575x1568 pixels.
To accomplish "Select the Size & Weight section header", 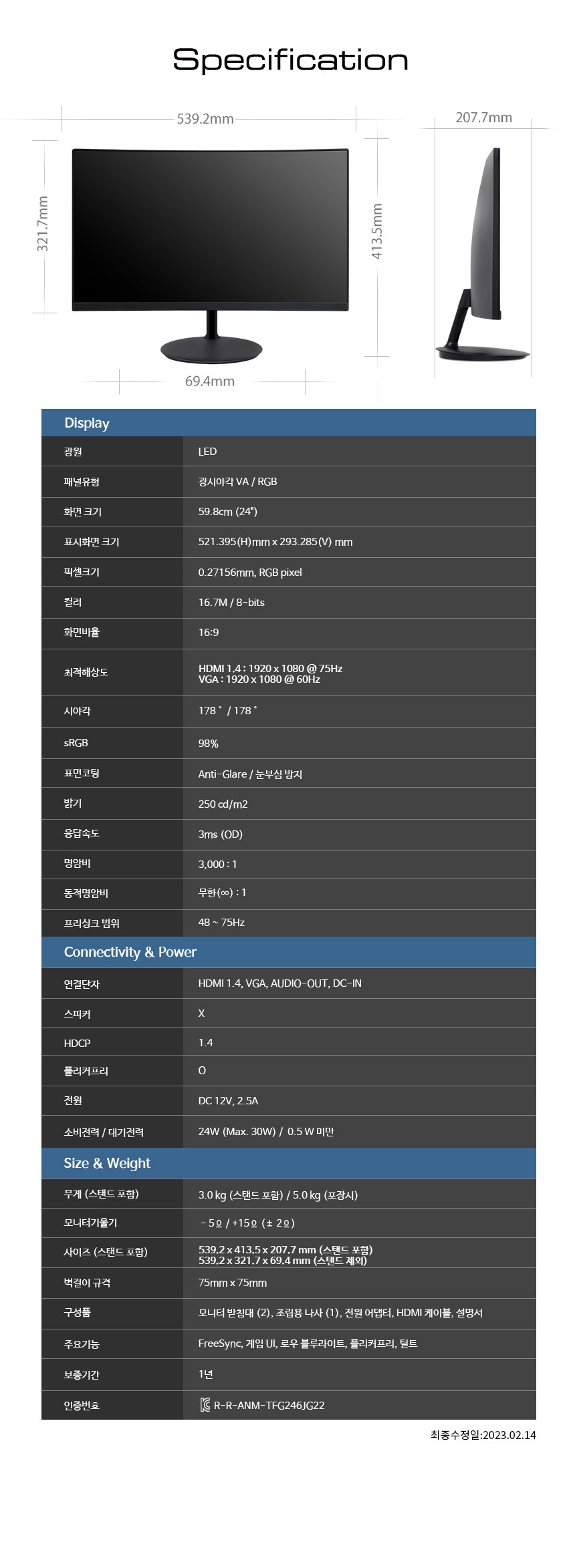I will click(x=107, y=1163).
